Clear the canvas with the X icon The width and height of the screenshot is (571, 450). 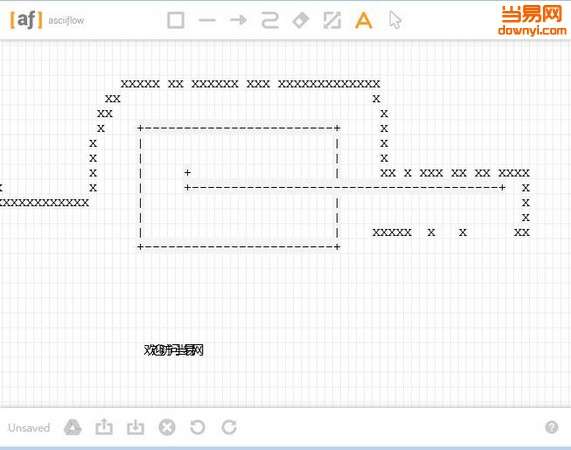[x=167, y=427]
